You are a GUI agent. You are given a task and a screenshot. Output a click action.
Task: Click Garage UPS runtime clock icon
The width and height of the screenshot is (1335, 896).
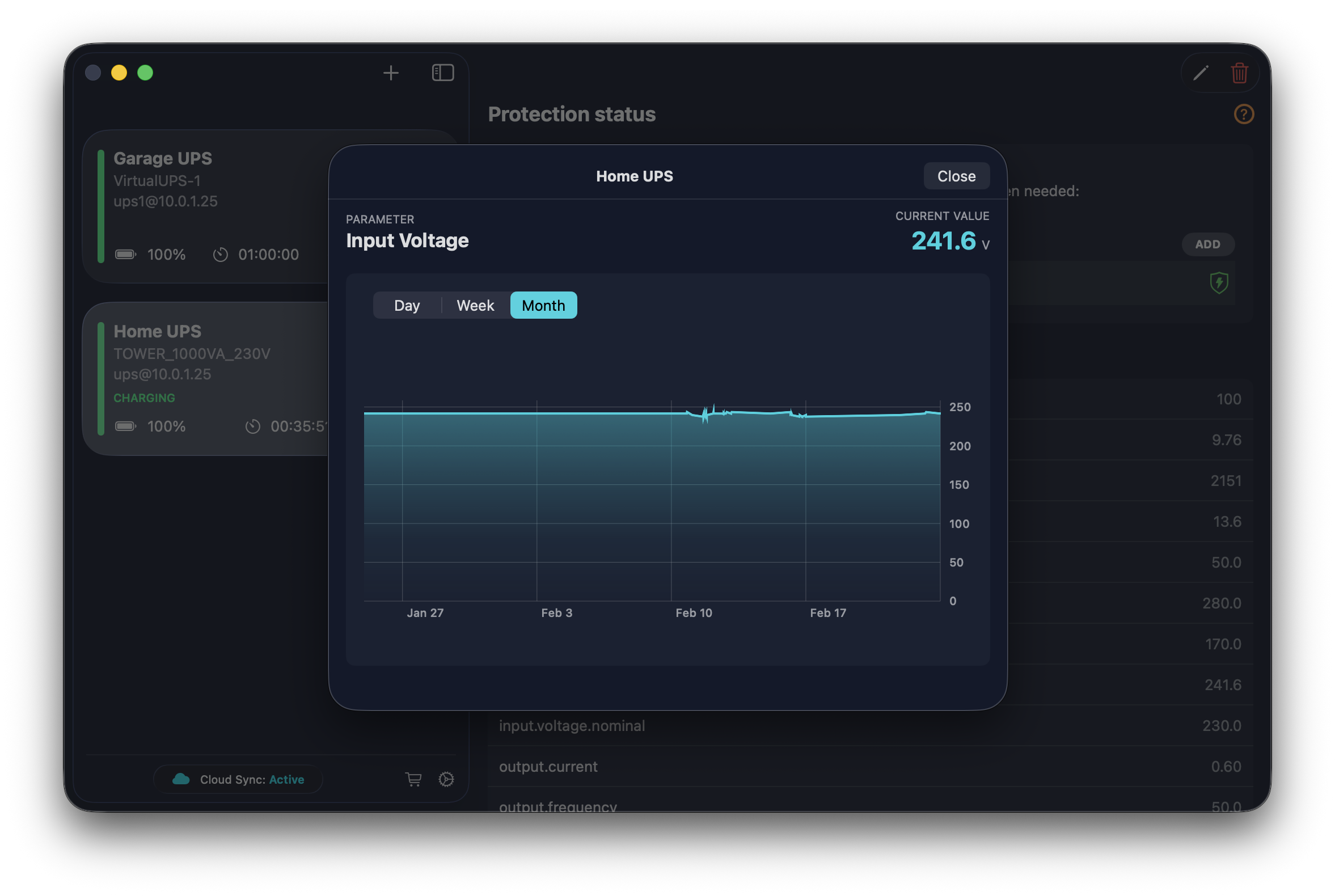pos(221,254)
